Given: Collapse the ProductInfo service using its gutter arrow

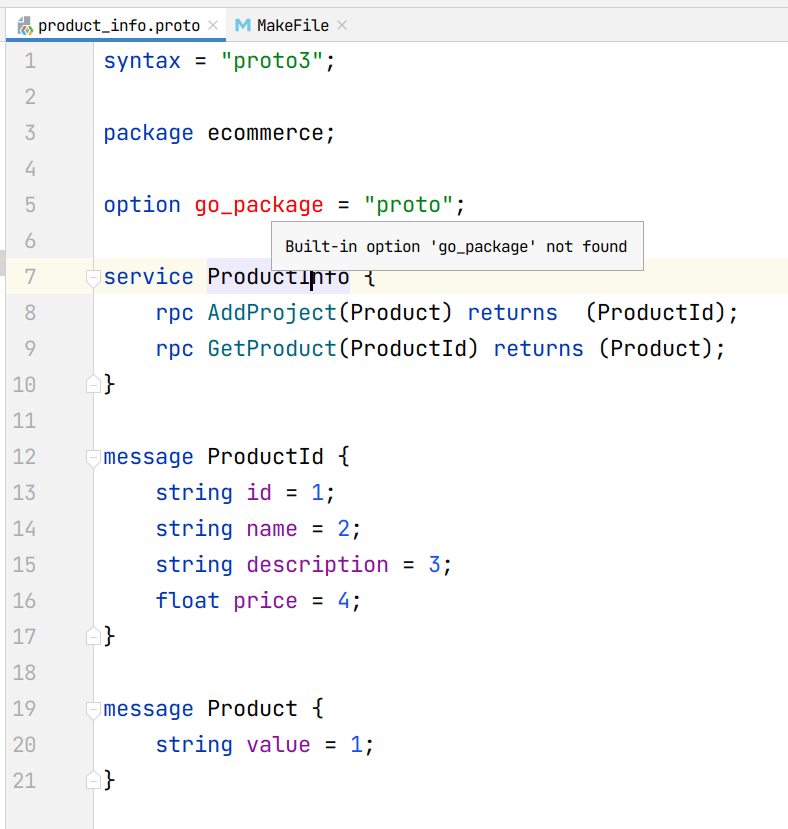Looking at the screenshot, I should [x=92, y=276].
